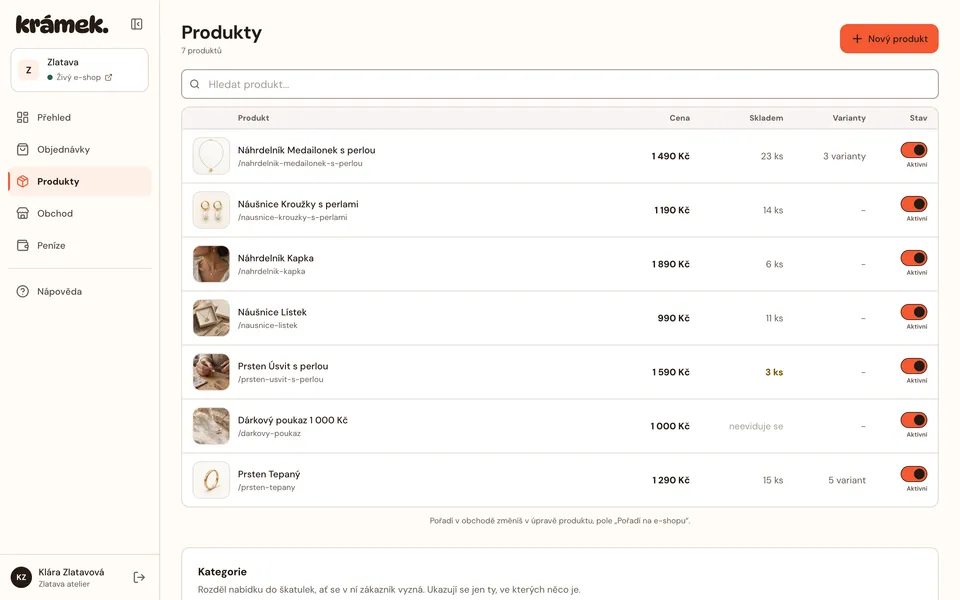Click the Přehled dashboard icon
Viewport: 960px width, 600px height.
tap(23, 118)
